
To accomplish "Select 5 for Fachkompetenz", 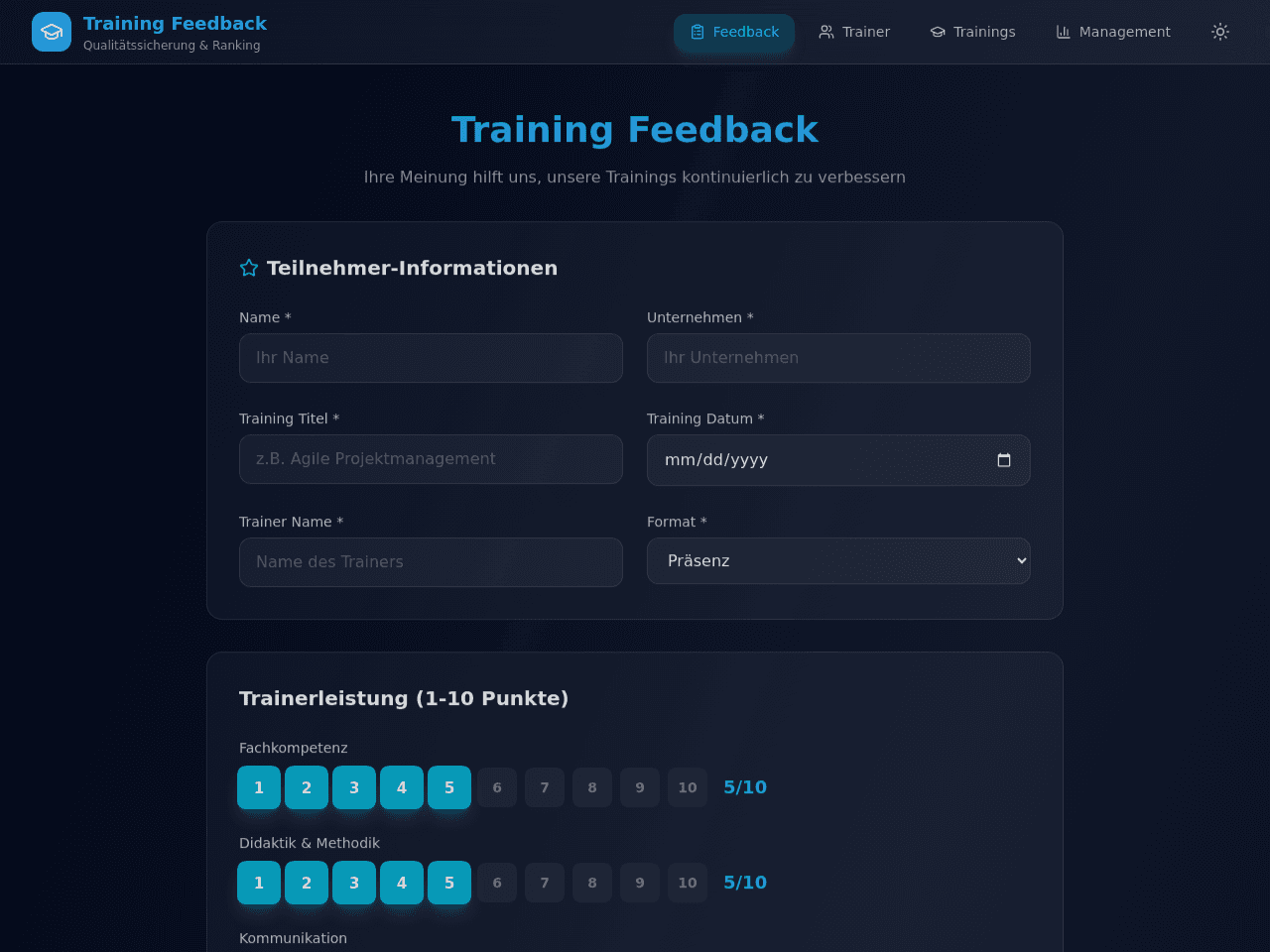I will [x=449, y=787].
